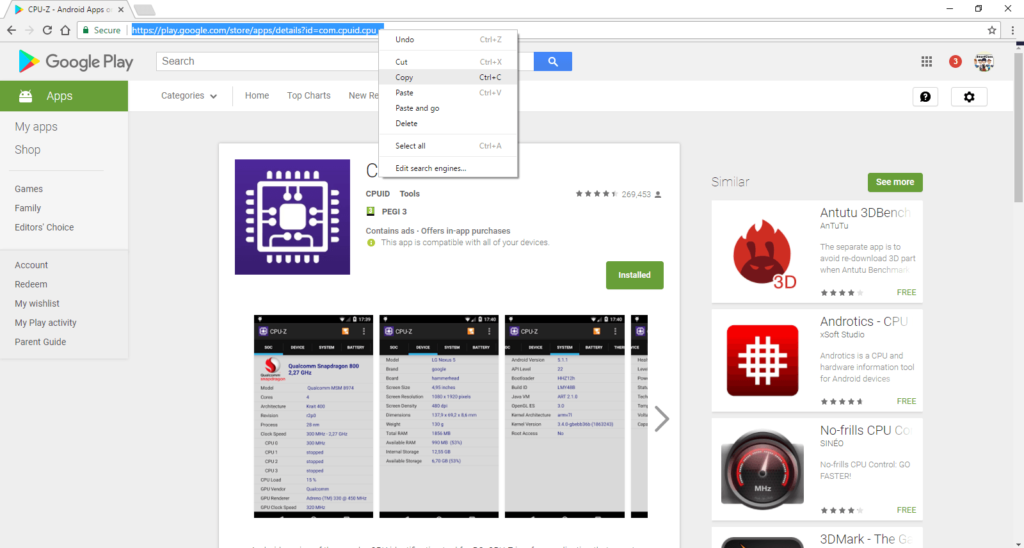Open Edit search engines option
The image size is (1024, 548).
448,169
